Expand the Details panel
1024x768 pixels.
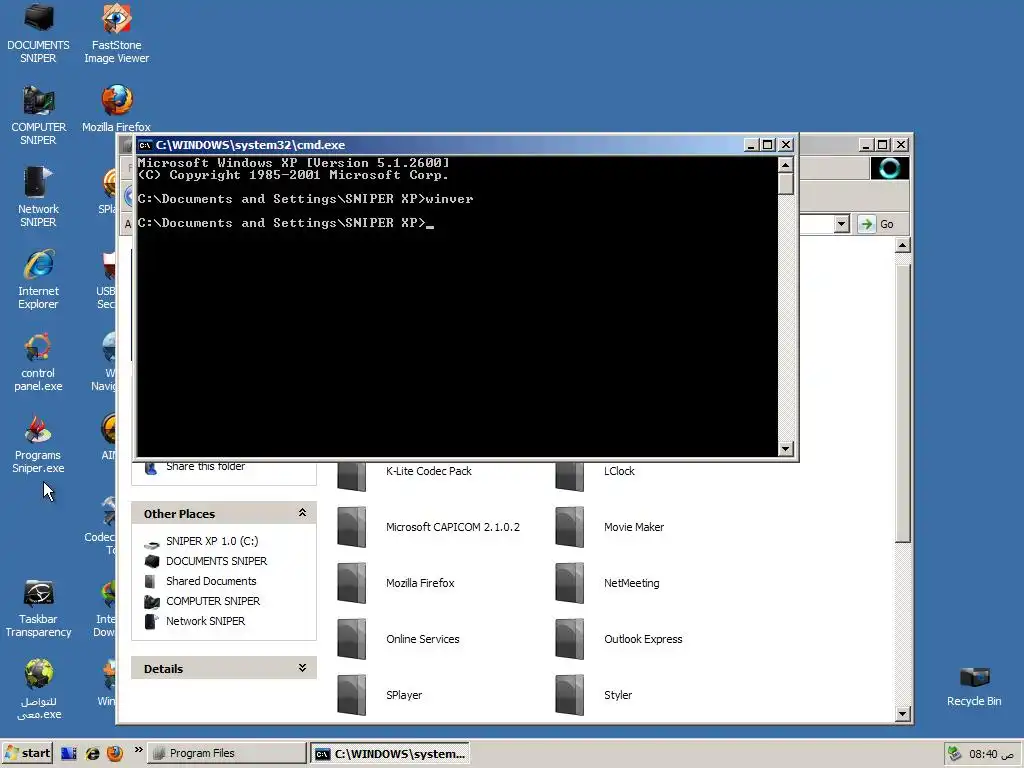tap(302, 668)
